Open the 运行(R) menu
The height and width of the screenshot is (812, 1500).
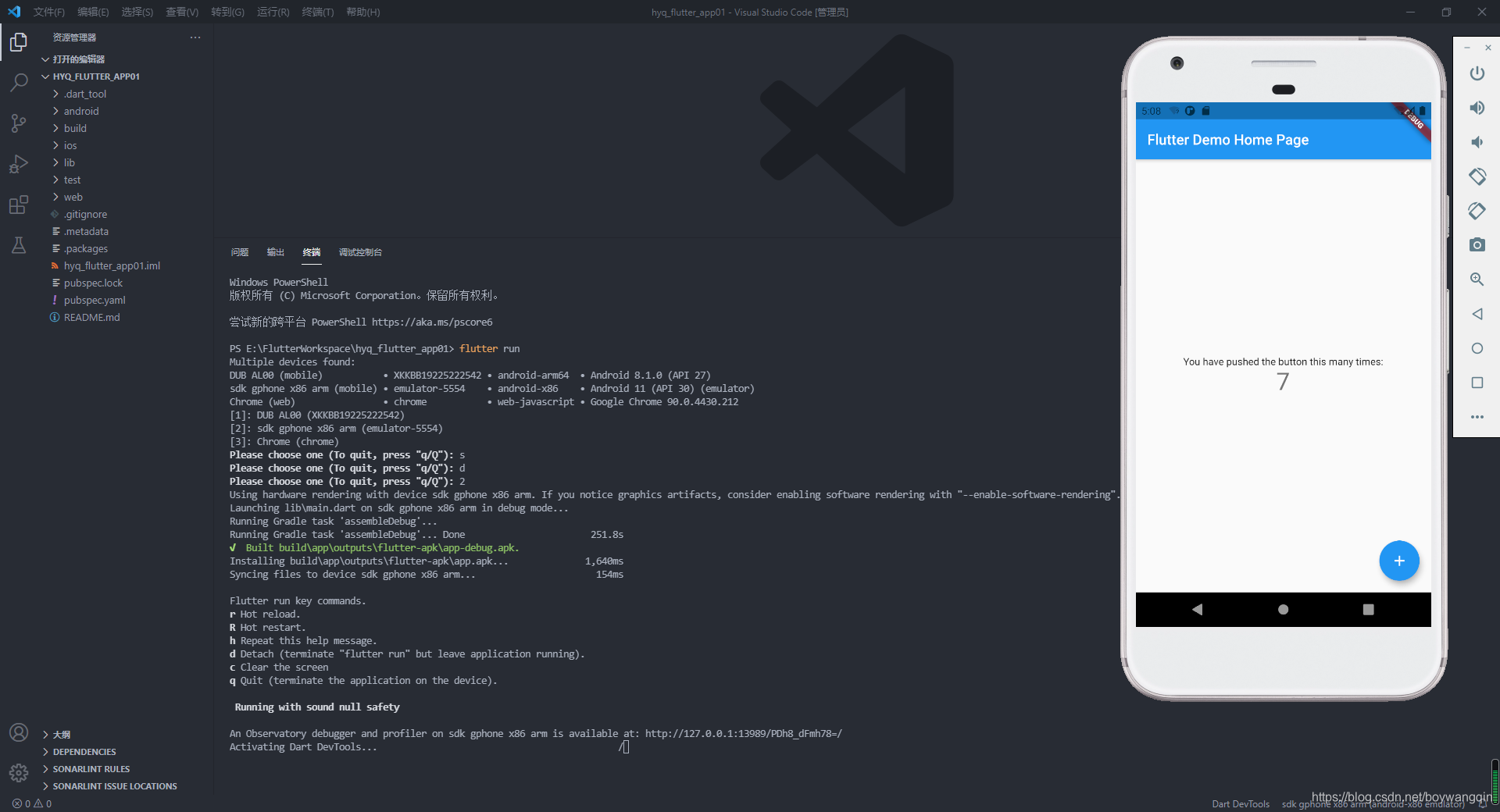click(x=273, y=12)
